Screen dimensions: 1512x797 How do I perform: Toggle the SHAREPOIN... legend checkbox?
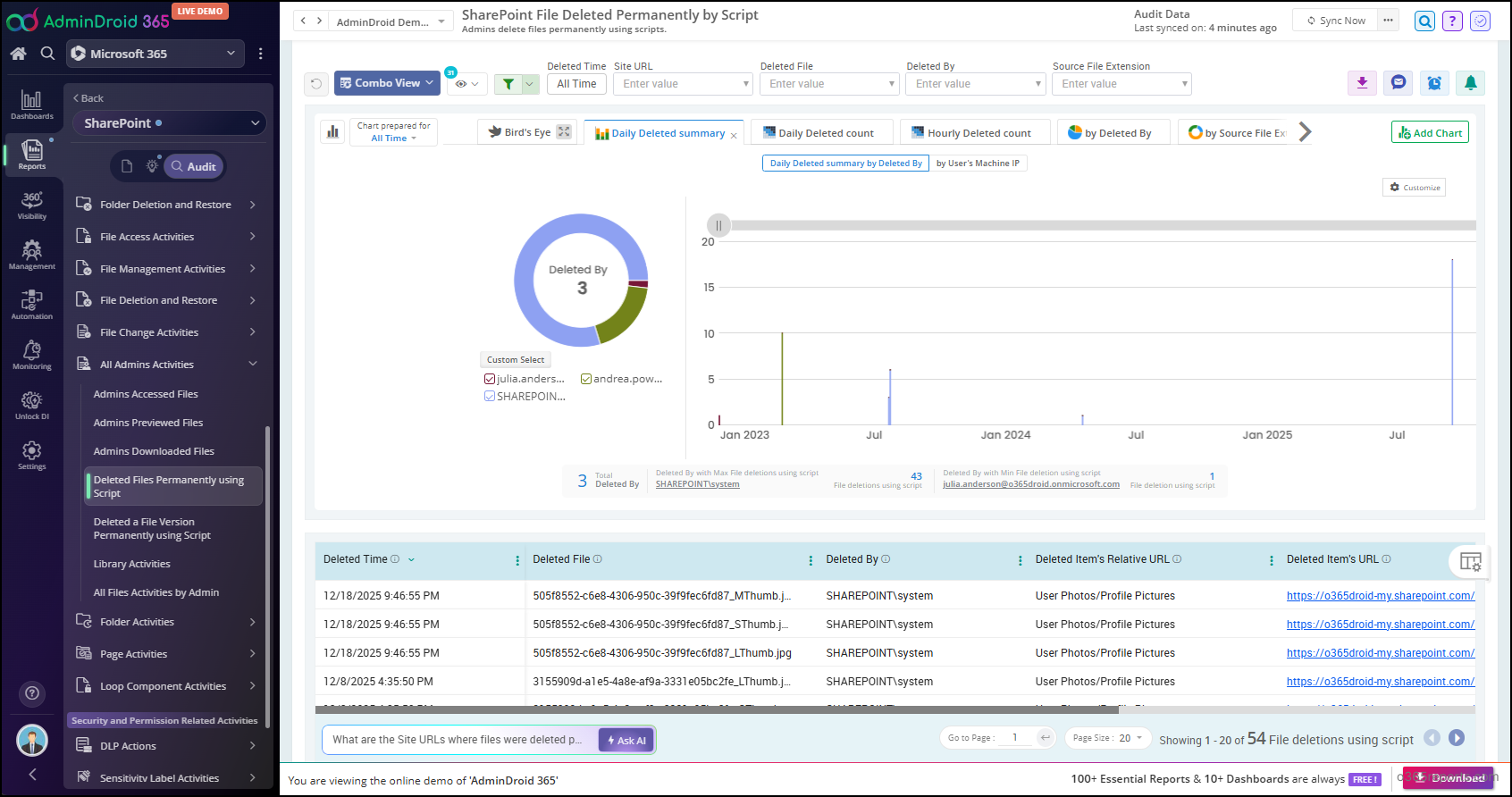click(x=490, y=397)
